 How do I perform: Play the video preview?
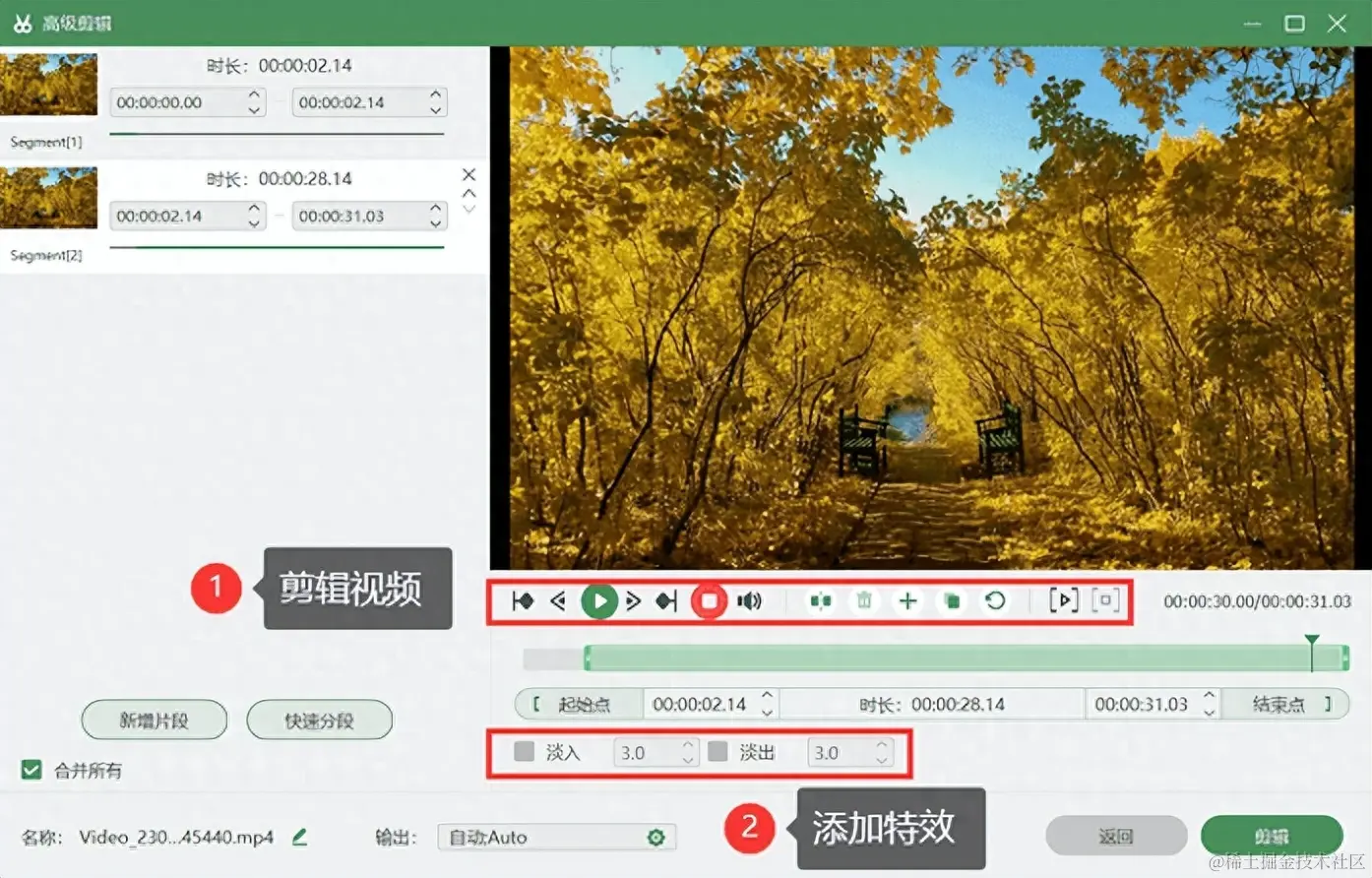point(598,600)
